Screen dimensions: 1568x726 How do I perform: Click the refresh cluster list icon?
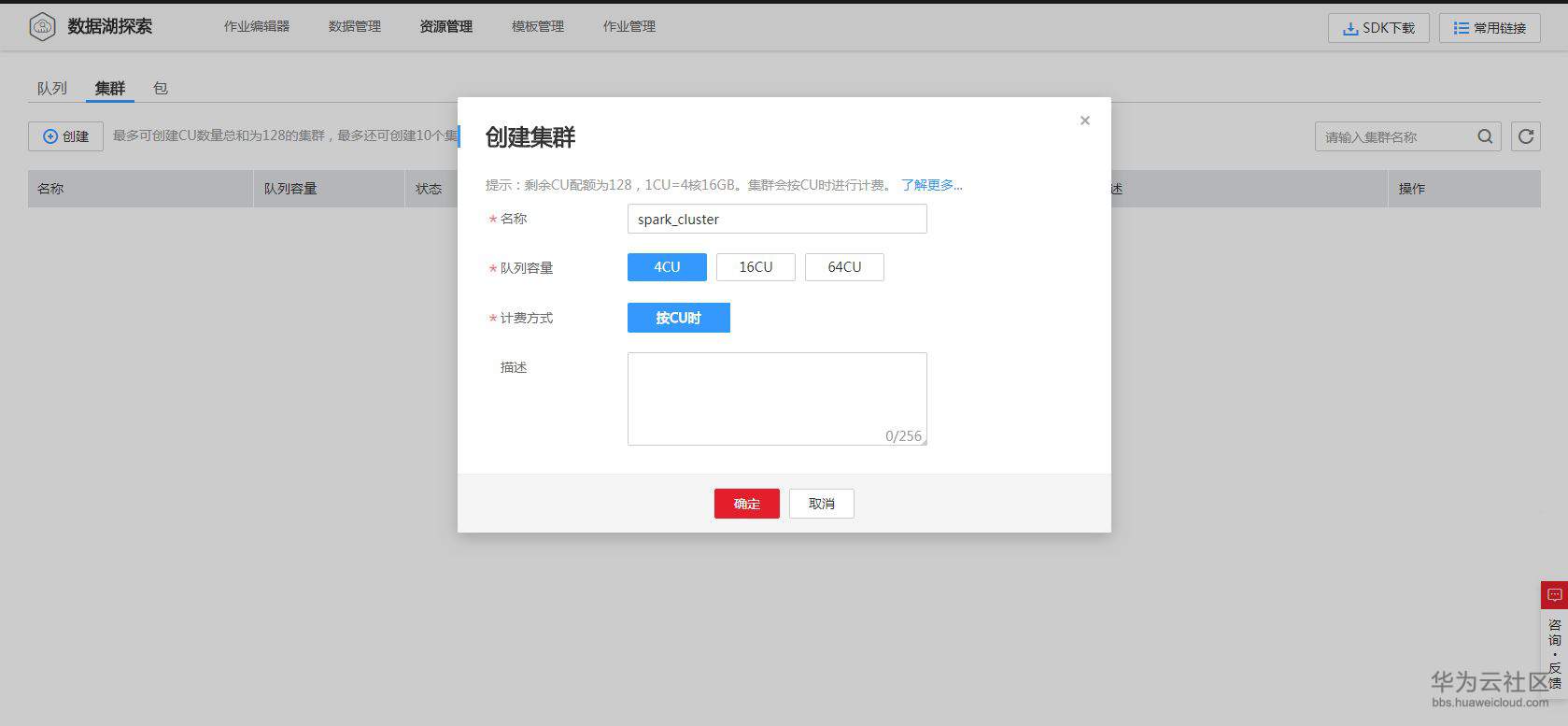1526,136
